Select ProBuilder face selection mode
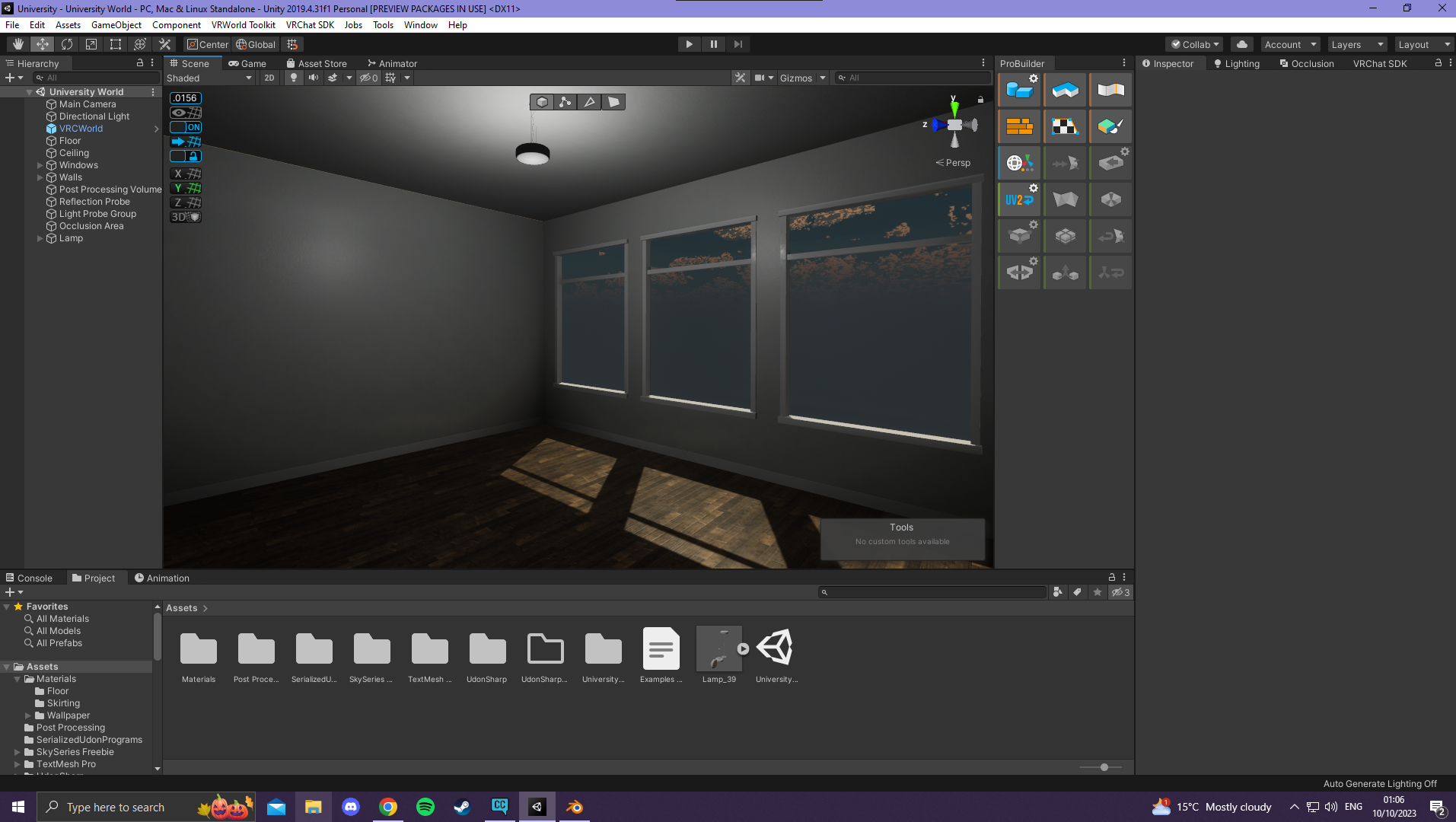 (613, 102)
